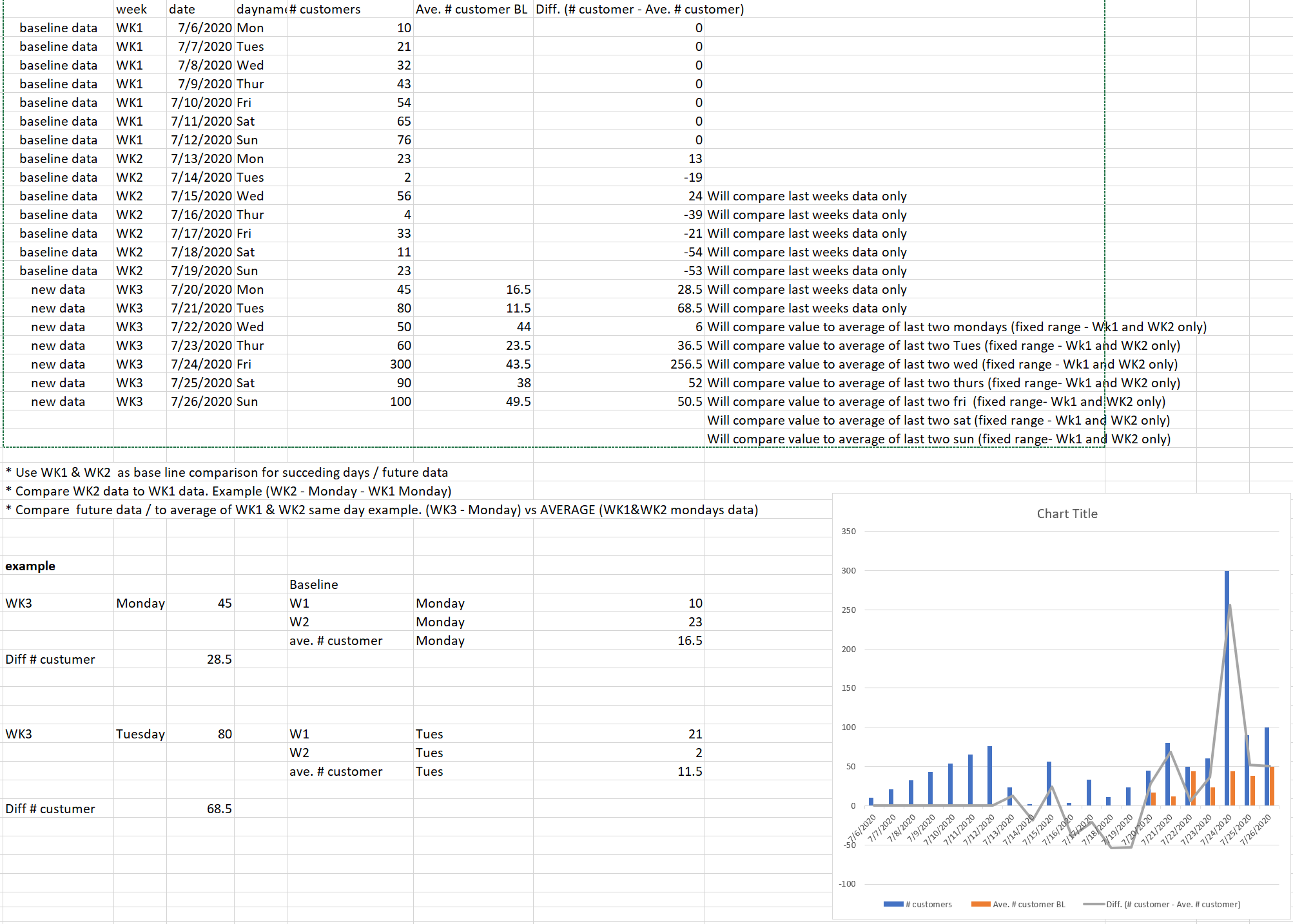Click the example value 68.5 Diff cell

tap(200, 809)
